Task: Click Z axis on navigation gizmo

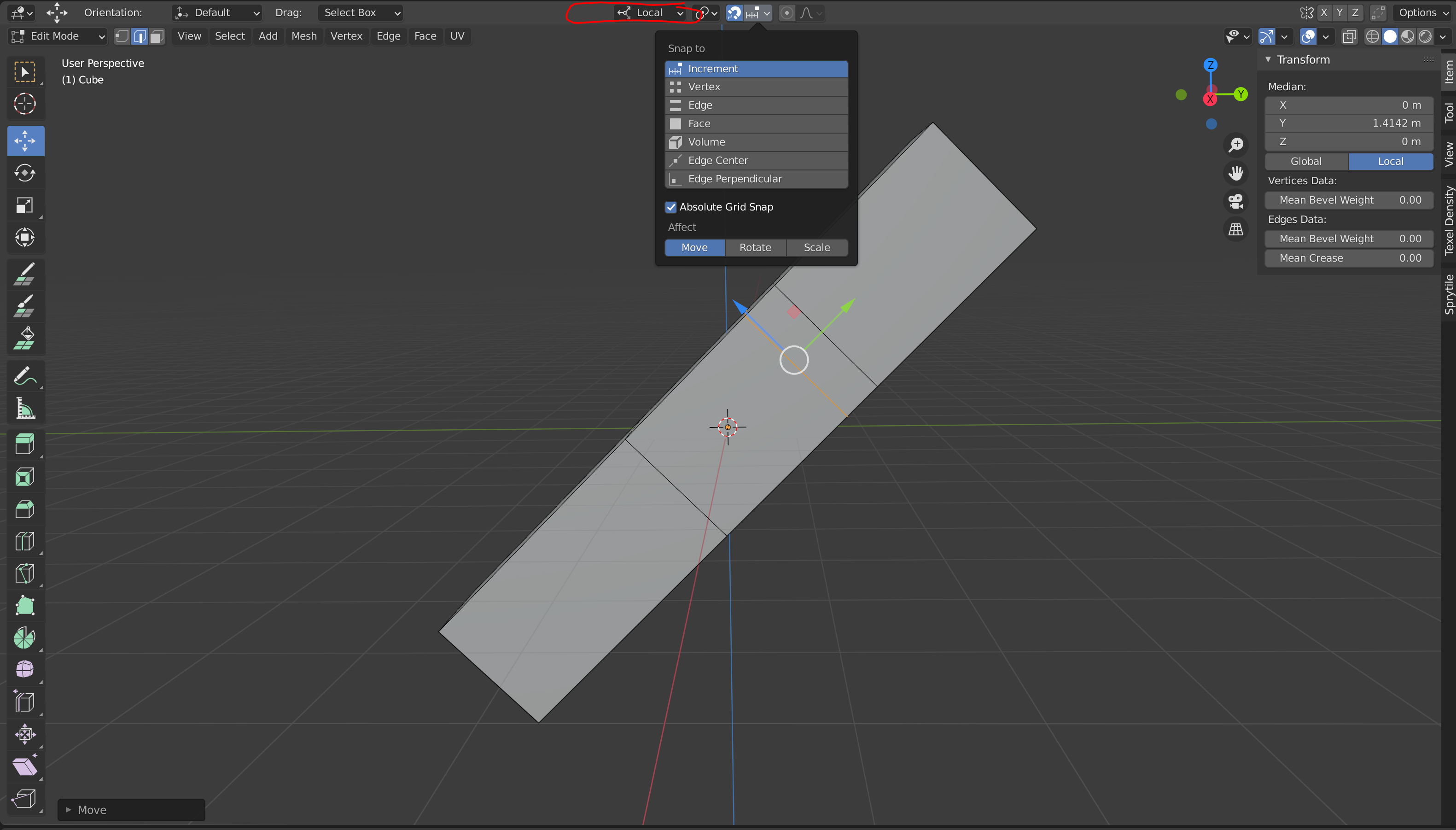Action: click(x=1211, y=65)
